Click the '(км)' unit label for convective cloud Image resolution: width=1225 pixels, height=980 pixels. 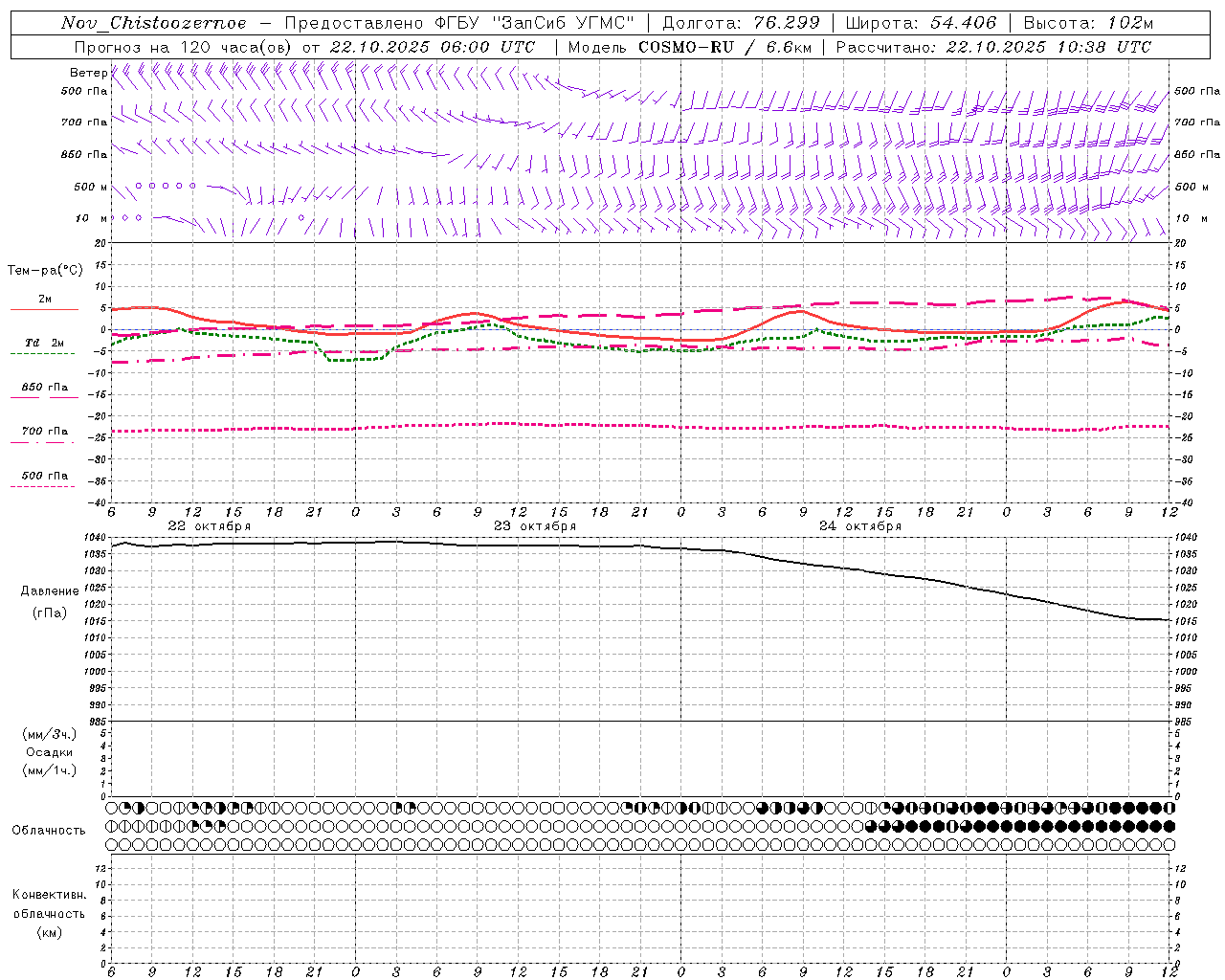(50, 932)
